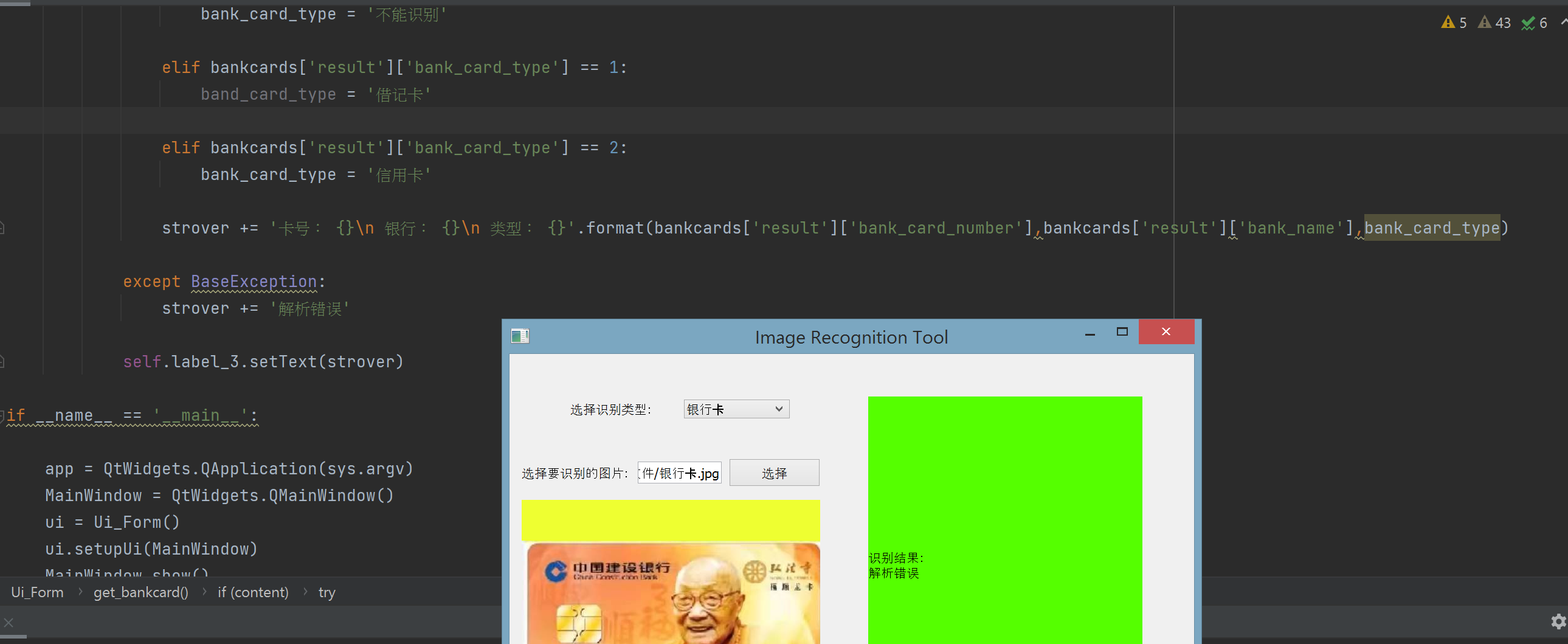The height and width of the screenshot is (644, 1568).
Task: Click BaseException in the except line
Action: 254,281
